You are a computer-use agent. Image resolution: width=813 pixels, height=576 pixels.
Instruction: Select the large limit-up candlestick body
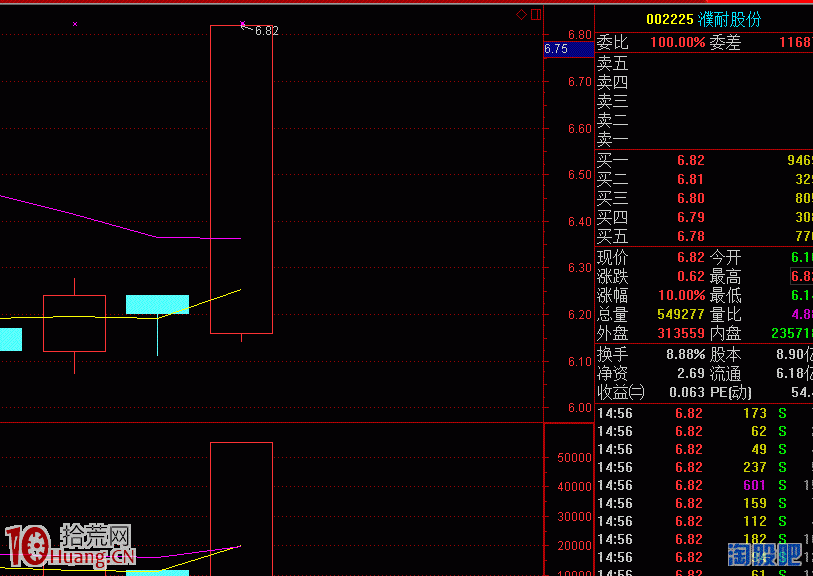pos(241,180)
